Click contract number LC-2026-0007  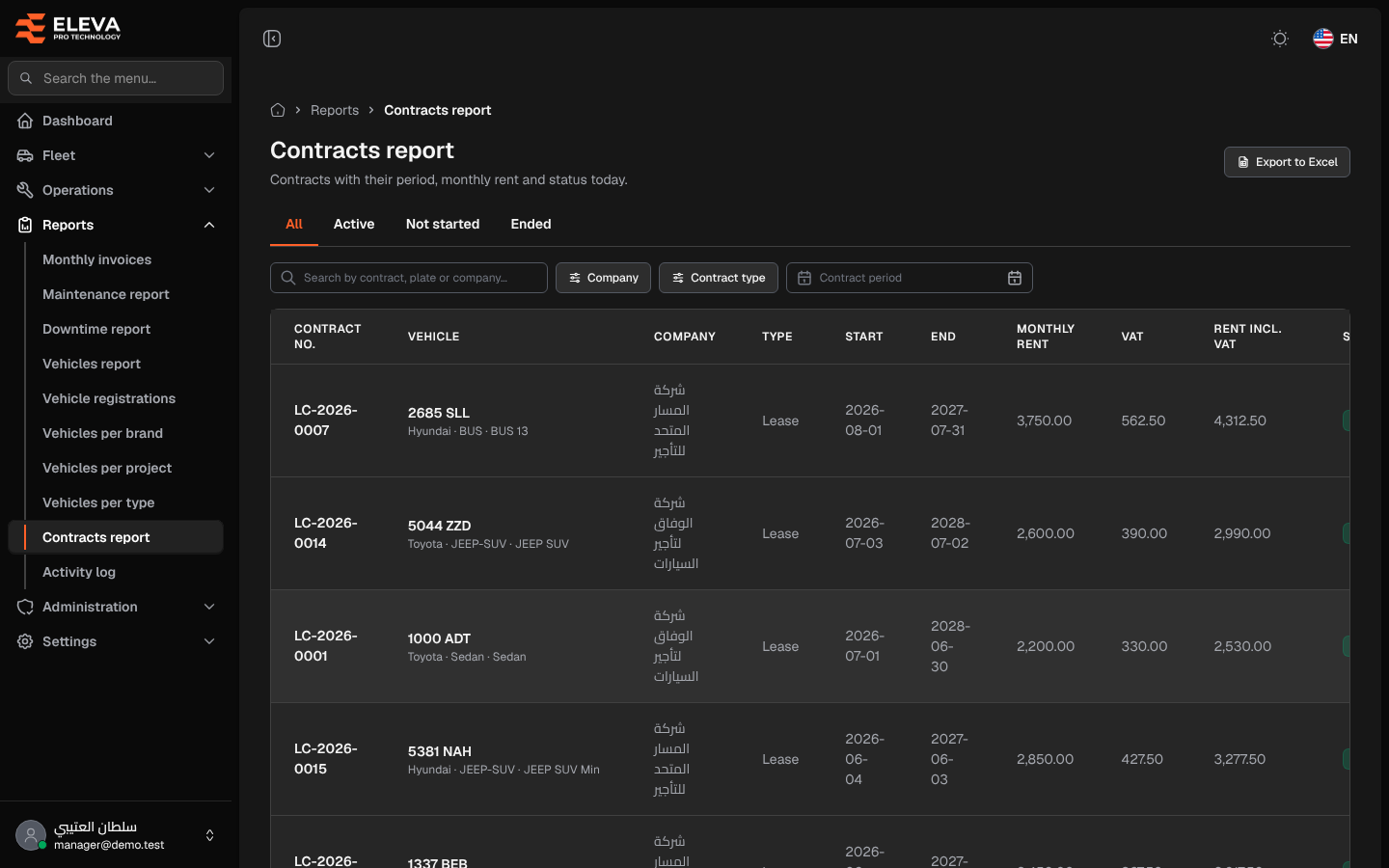click(x=326, y=420)
